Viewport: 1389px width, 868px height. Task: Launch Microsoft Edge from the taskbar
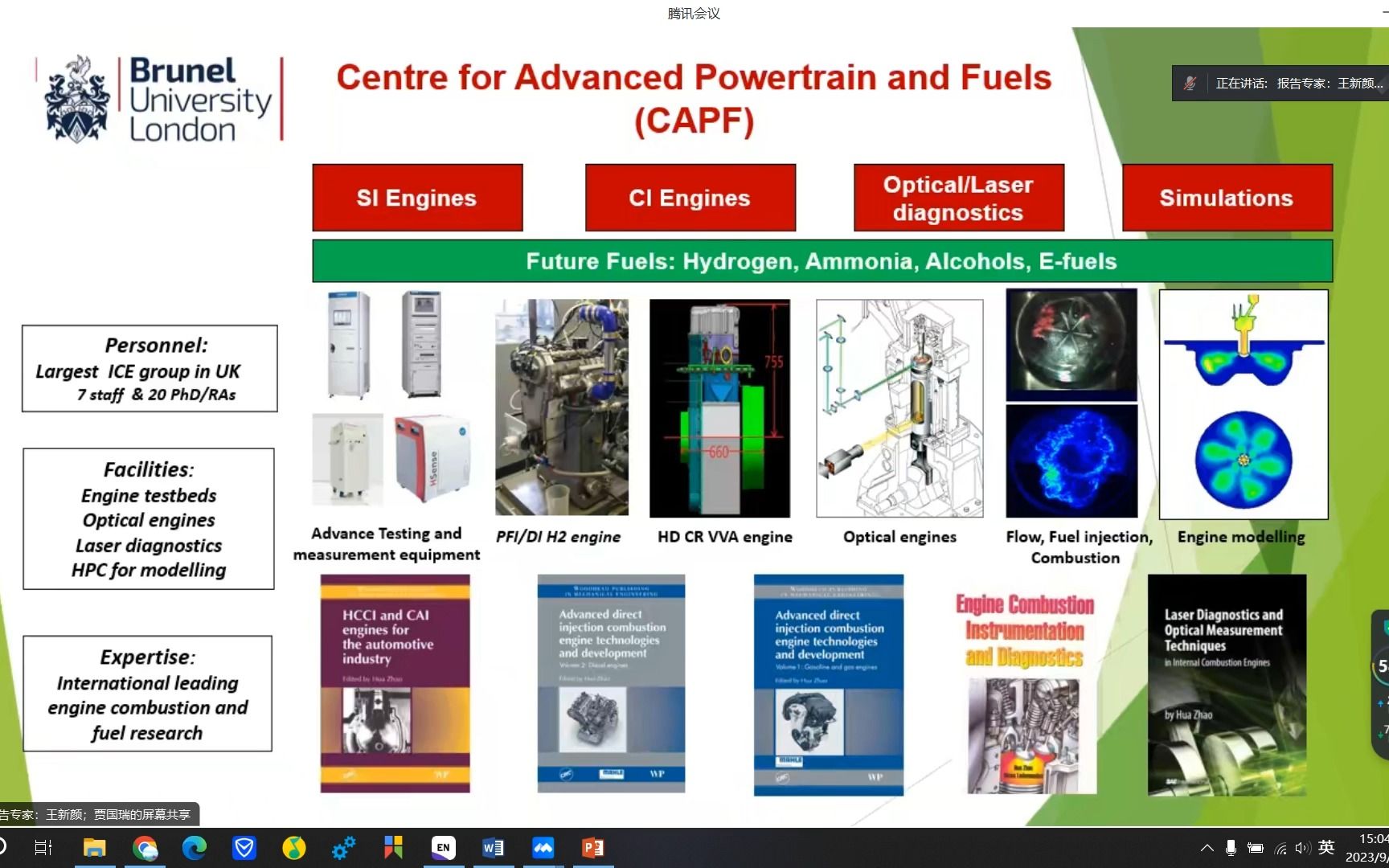pyautogui.click(x=195, y=848)
